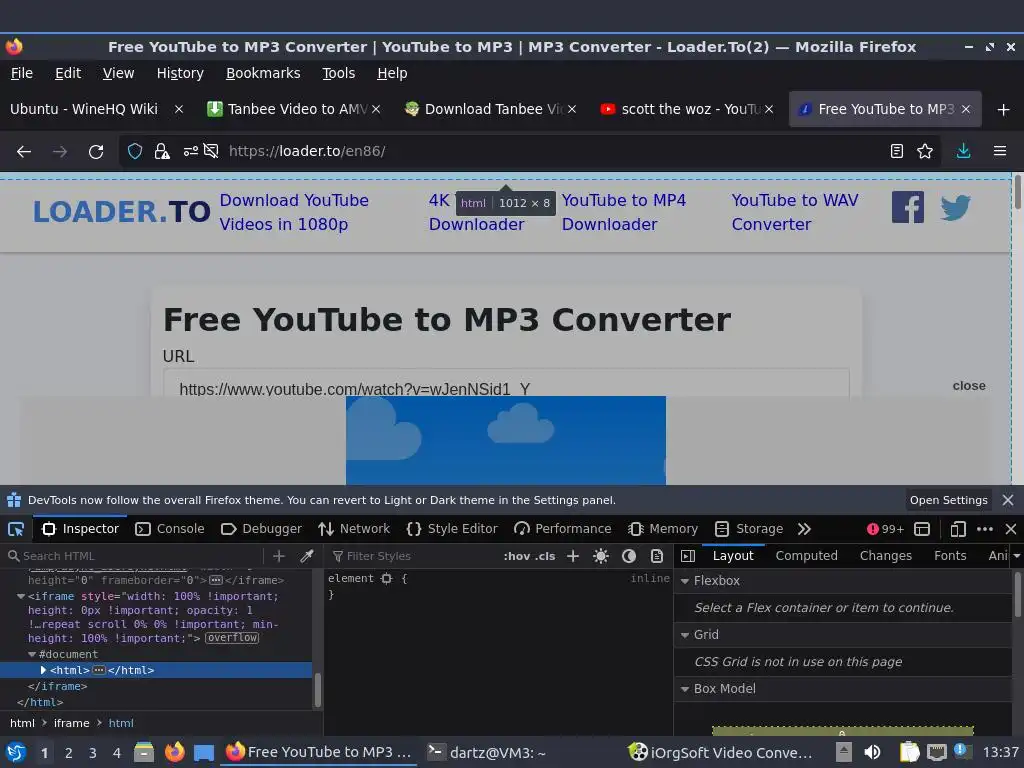The height and width of the screenshot is (768, 1024).
Task: Open YouTube to MP4 Downloader link
Action: tap(624, 212)
